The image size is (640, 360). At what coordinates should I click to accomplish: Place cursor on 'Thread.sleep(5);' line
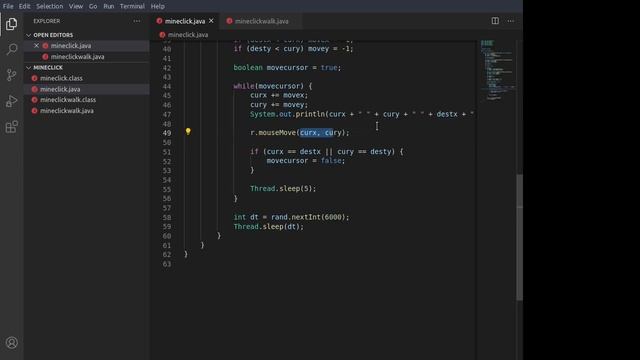click(283, 189)
